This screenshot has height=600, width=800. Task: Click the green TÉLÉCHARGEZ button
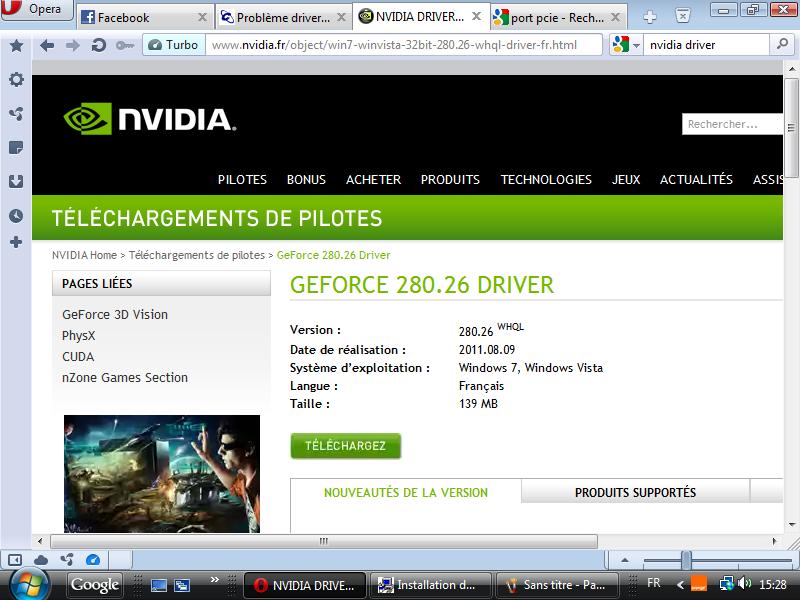(x=345, y=446)
